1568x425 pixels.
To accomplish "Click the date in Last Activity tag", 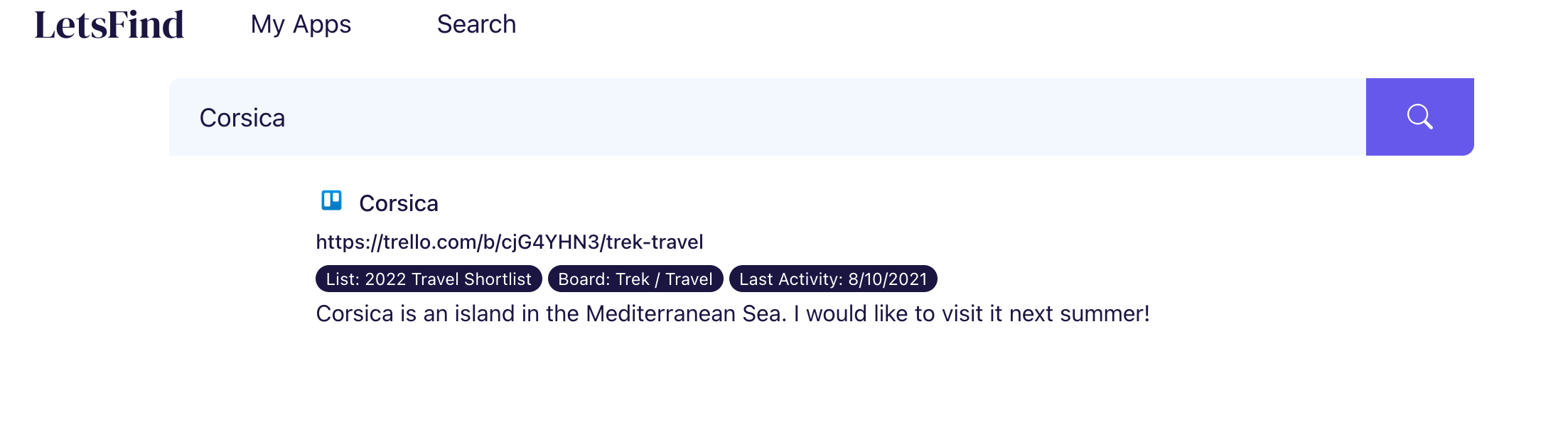I will tap(888, 279).
